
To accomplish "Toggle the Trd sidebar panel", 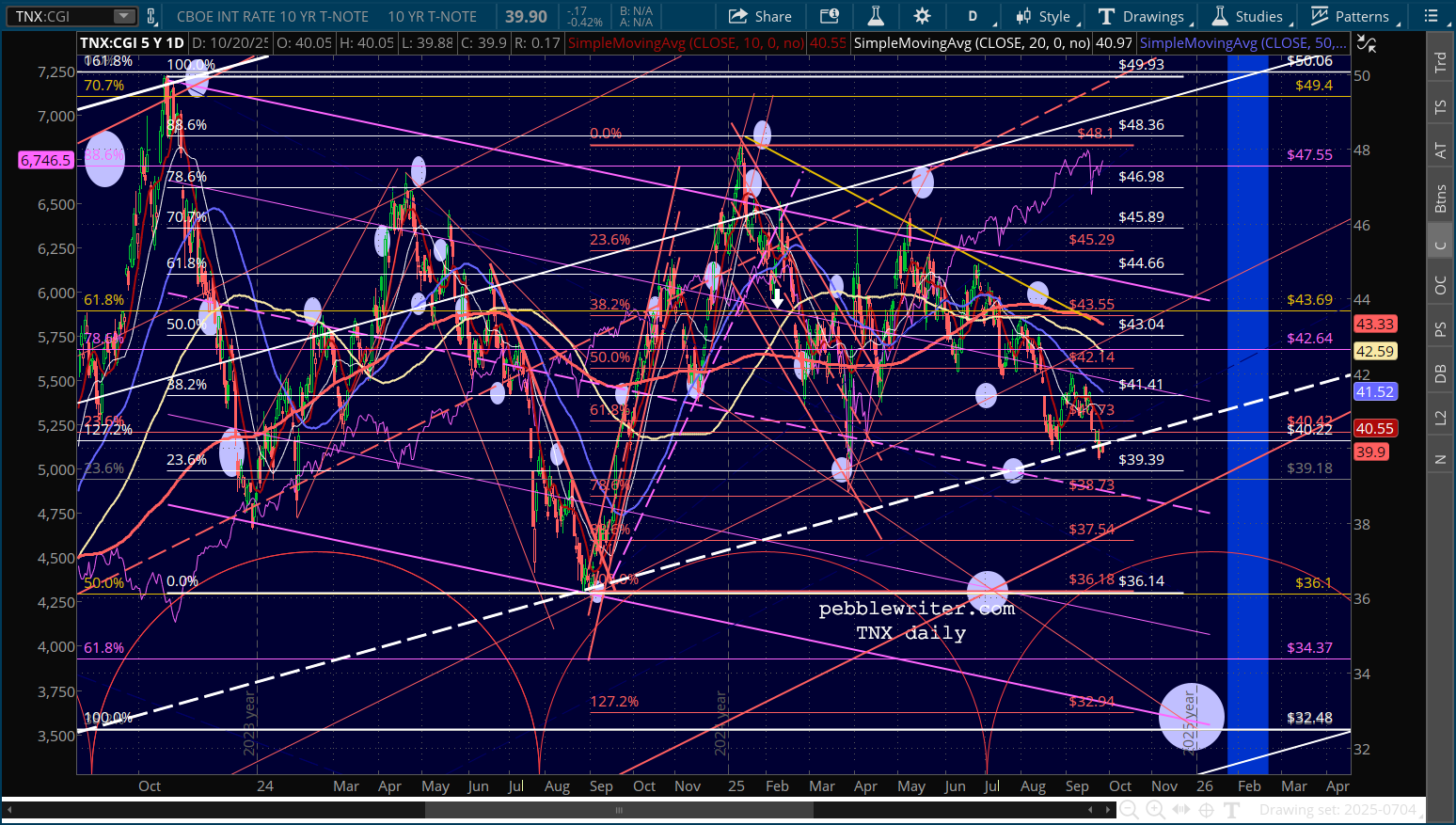I will (x=1440, y=62).
